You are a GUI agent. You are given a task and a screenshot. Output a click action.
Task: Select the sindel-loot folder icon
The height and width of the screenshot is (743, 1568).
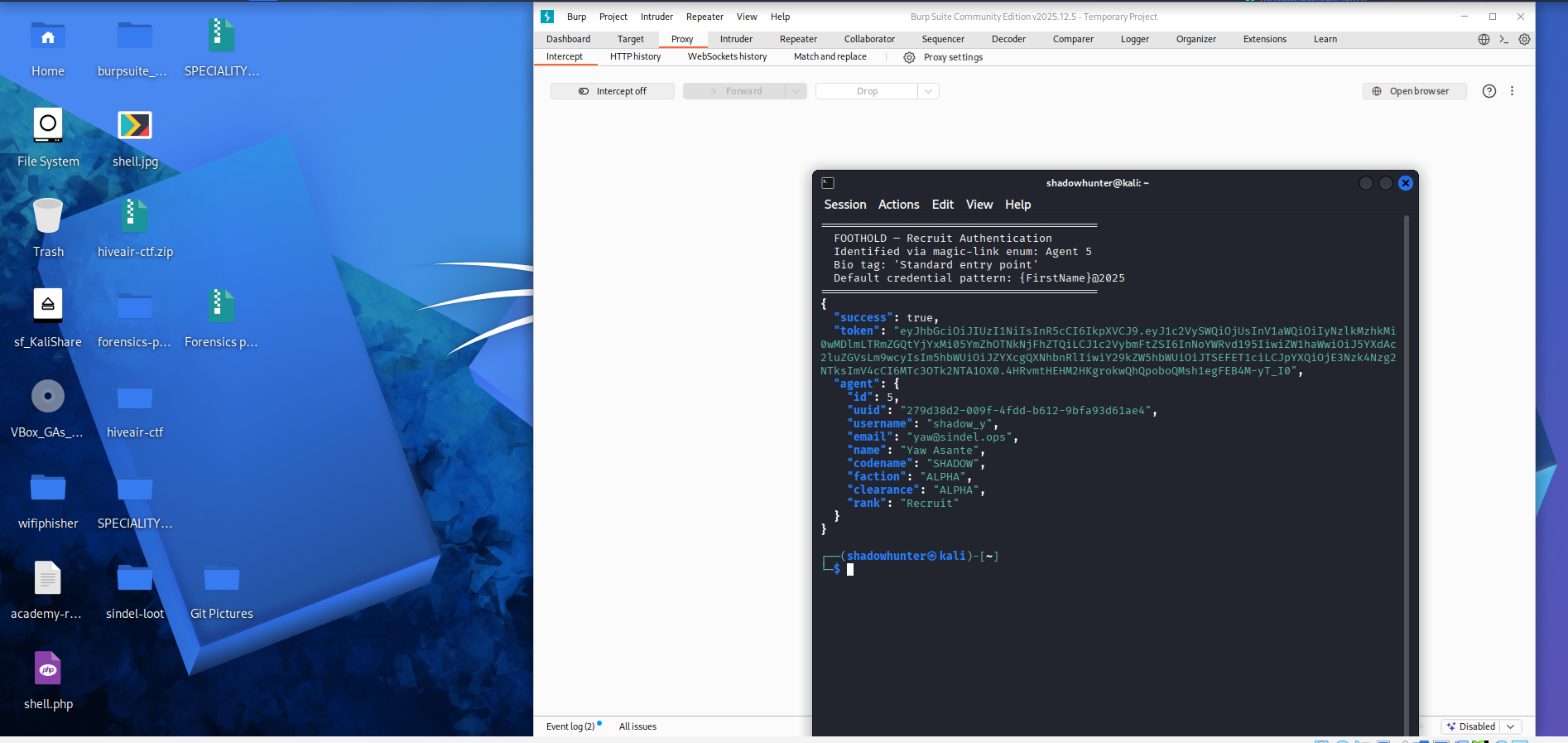[x=135, y=577]
